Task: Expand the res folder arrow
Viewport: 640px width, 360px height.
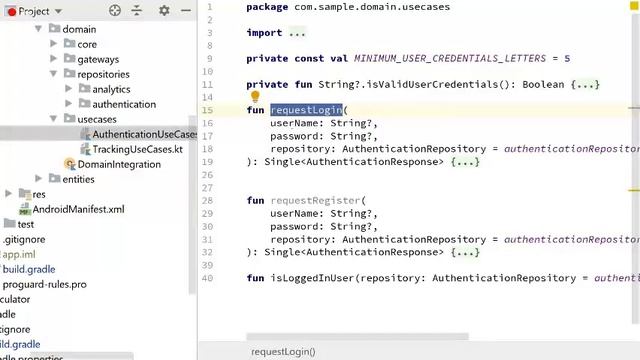Action: 8,193
